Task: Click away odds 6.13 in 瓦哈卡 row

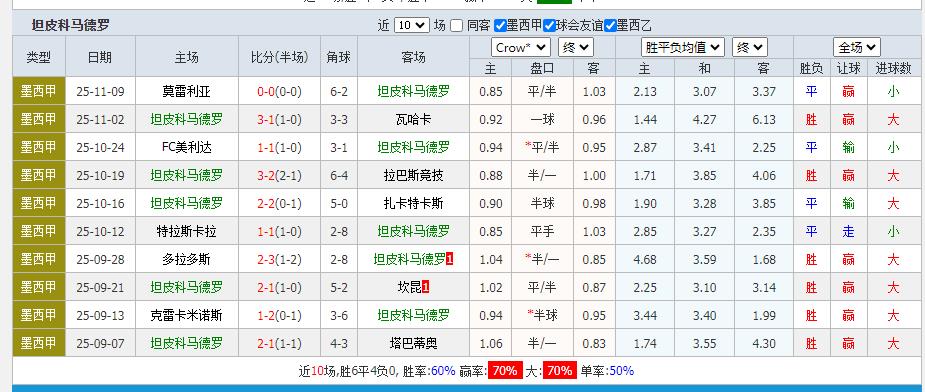Action: [764, 119]
